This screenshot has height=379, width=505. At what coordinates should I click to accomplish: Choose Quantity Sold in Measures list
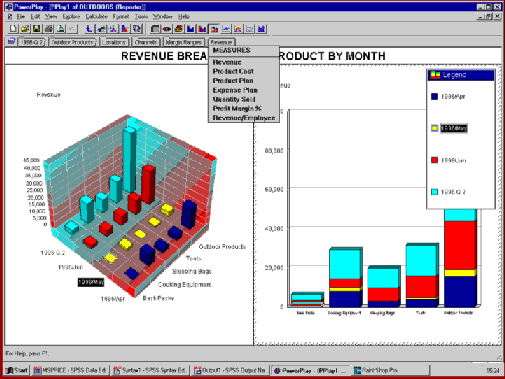244,99
